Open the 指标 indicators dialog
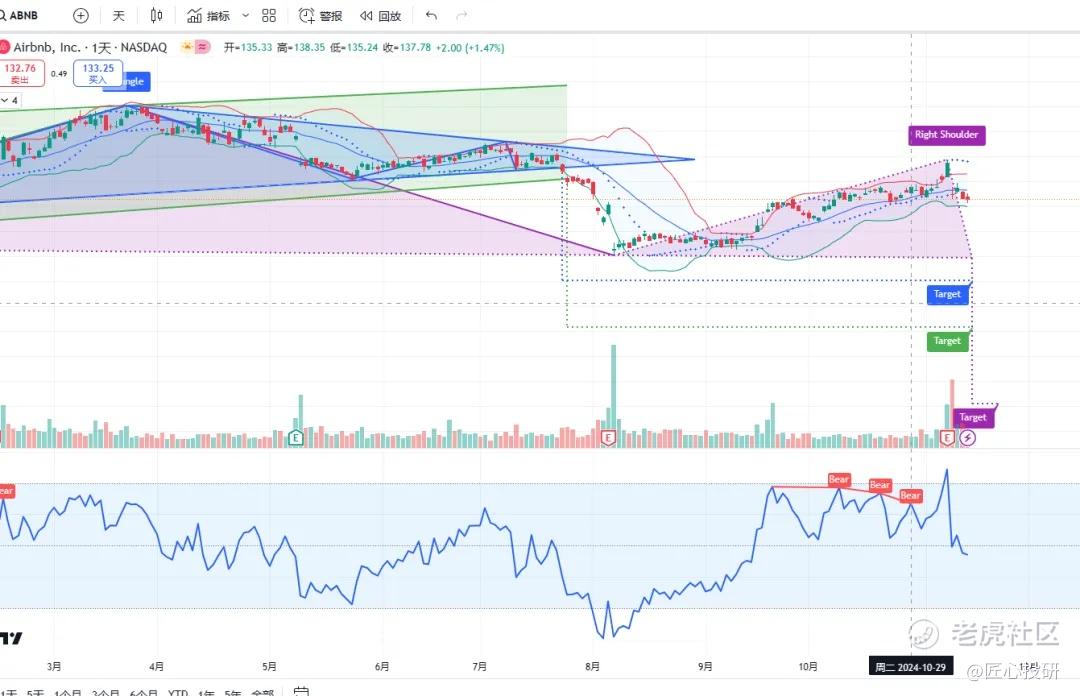Image resolution: width=1080 pixels, height=696 pixels. [x=208, y=15]
